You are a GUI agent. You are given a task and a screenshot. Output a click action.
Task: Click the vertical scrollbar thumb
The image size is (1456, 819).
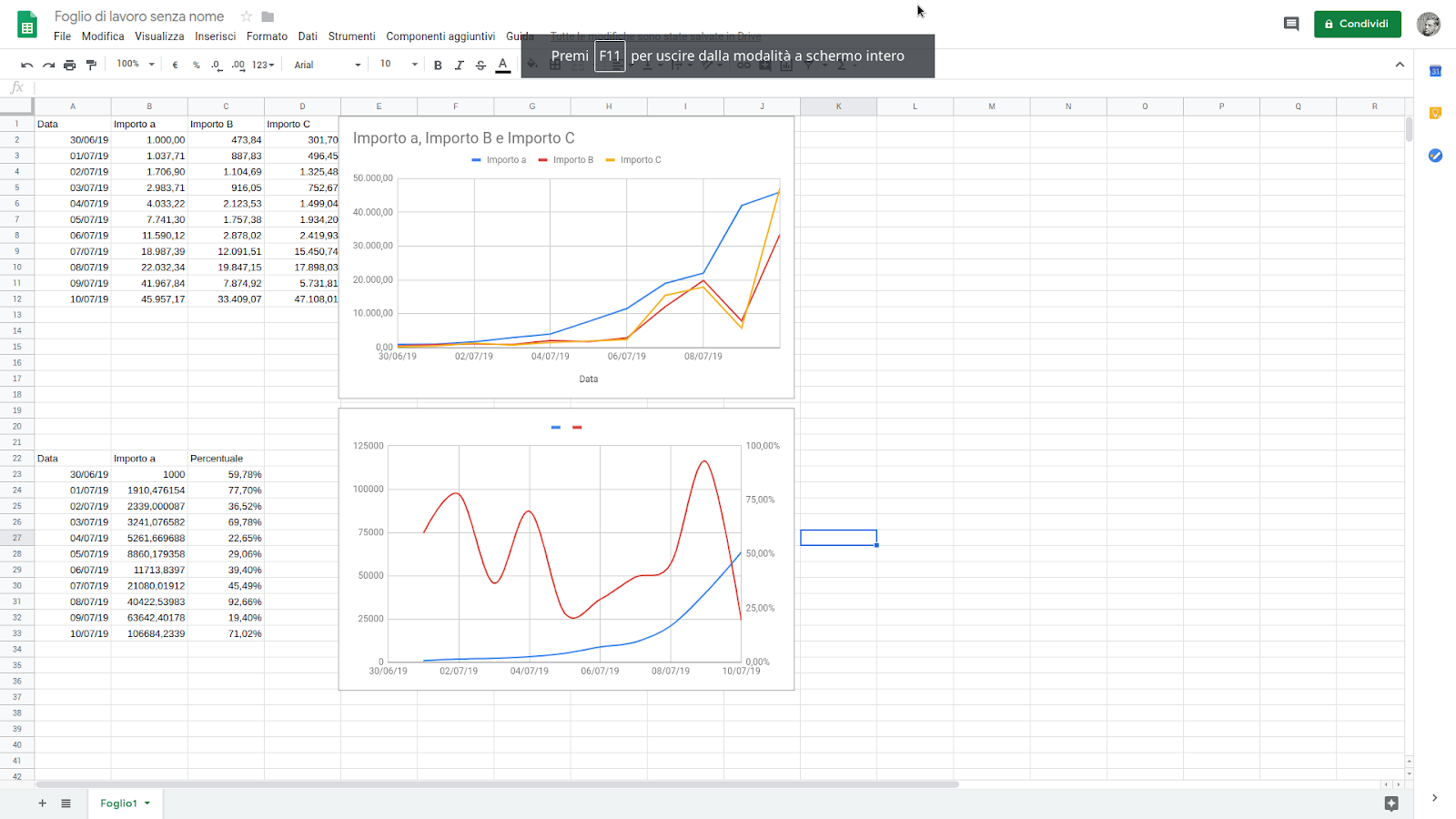(1409, 129)
